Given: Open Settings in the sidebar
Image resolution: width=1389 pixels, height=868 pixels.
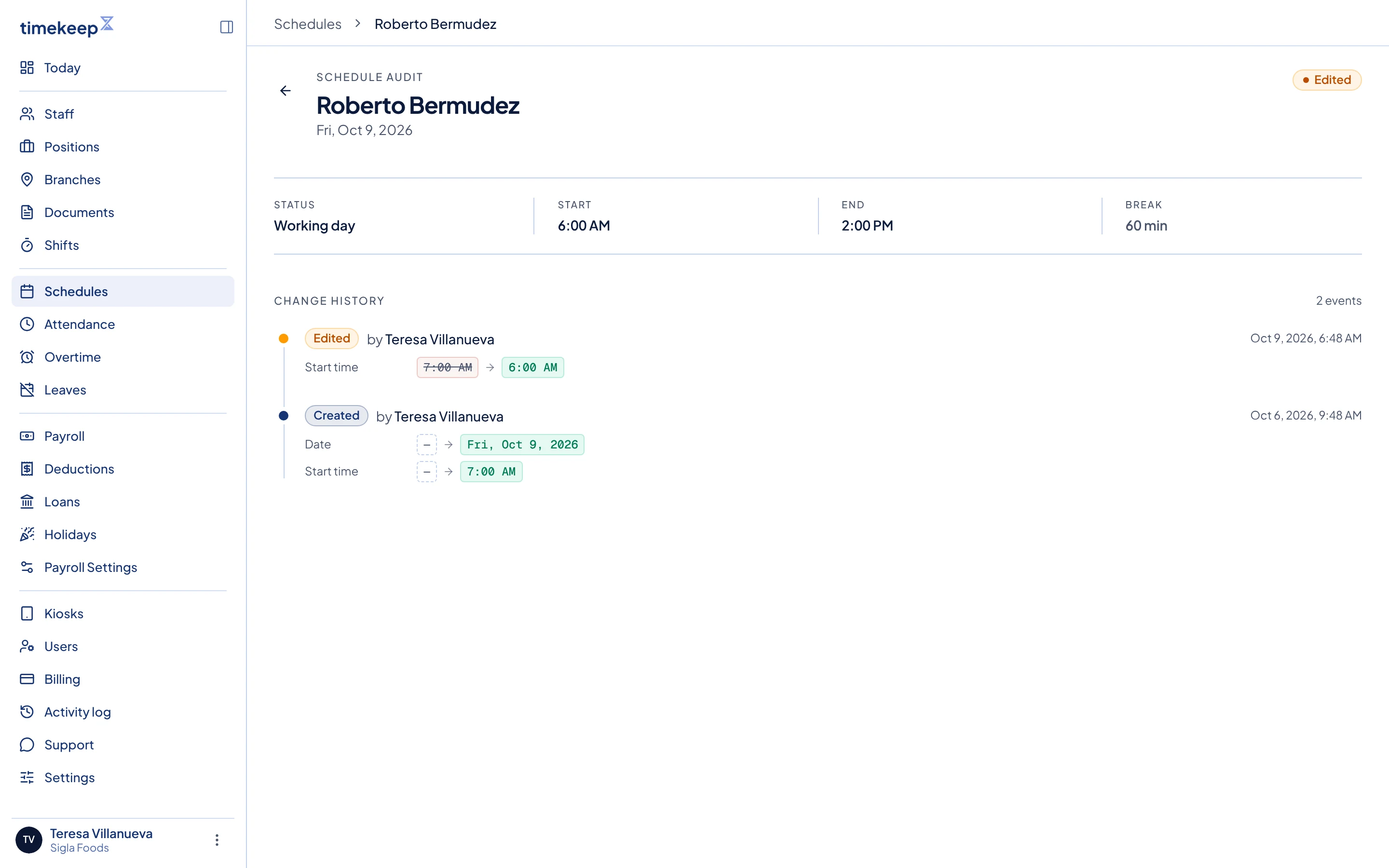Looking at the screenshot, I should point(123,777).
